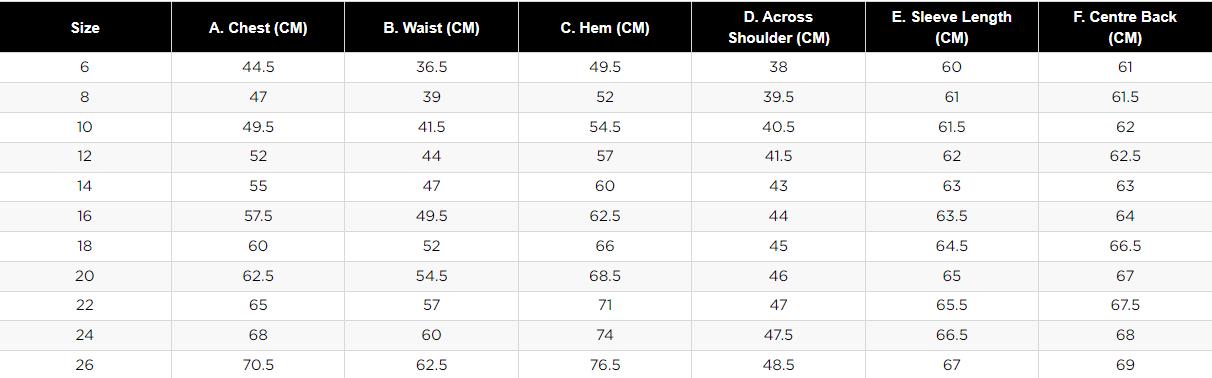The width and height of the screenshot is (1212, 378).
Task: Click size 10 in Size column
Action: tap(85, 127)
